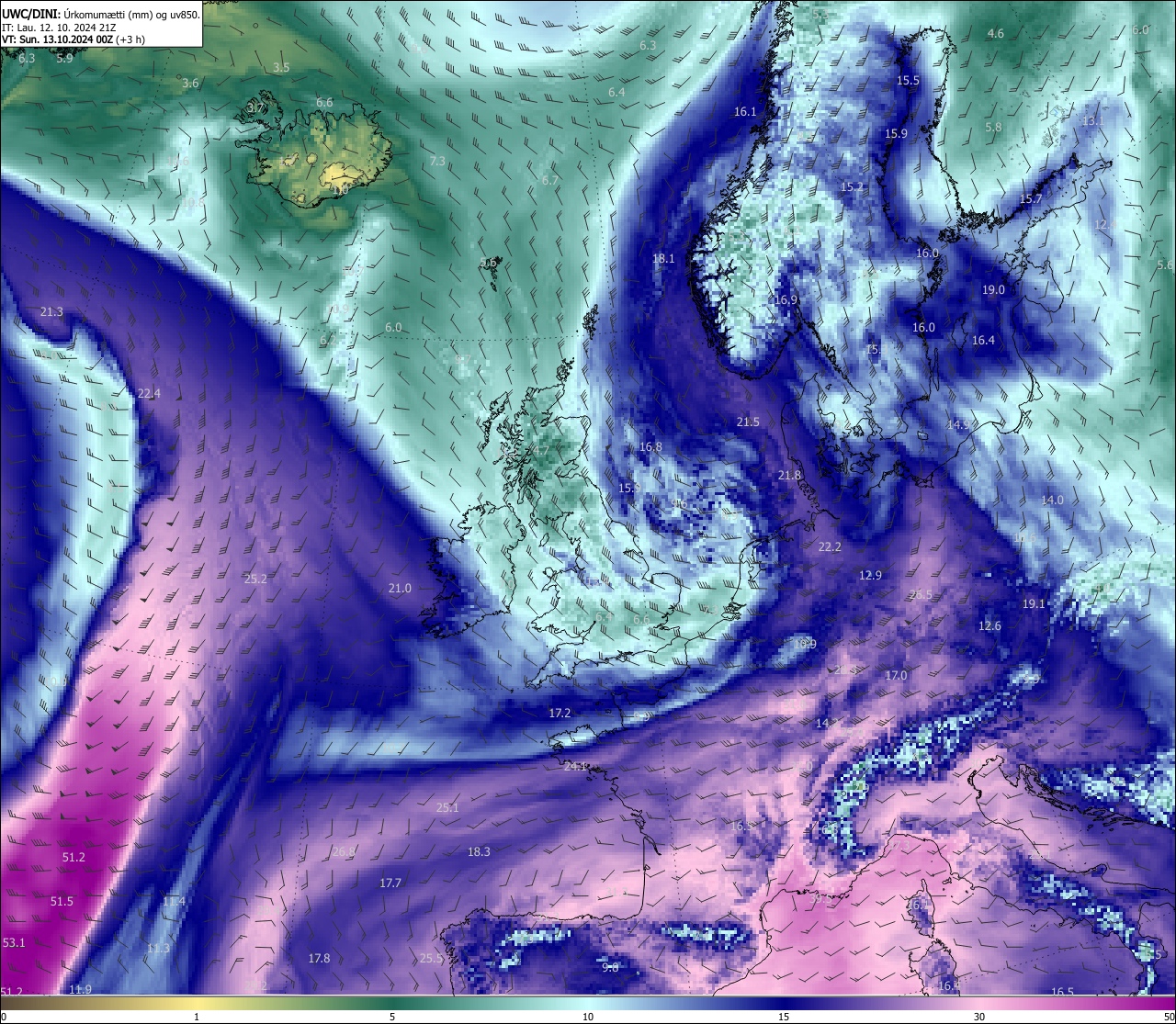Click the 22.2 value label
Image resolution: width=1176 pixels, height=1024 pixels.
[830, 547]
